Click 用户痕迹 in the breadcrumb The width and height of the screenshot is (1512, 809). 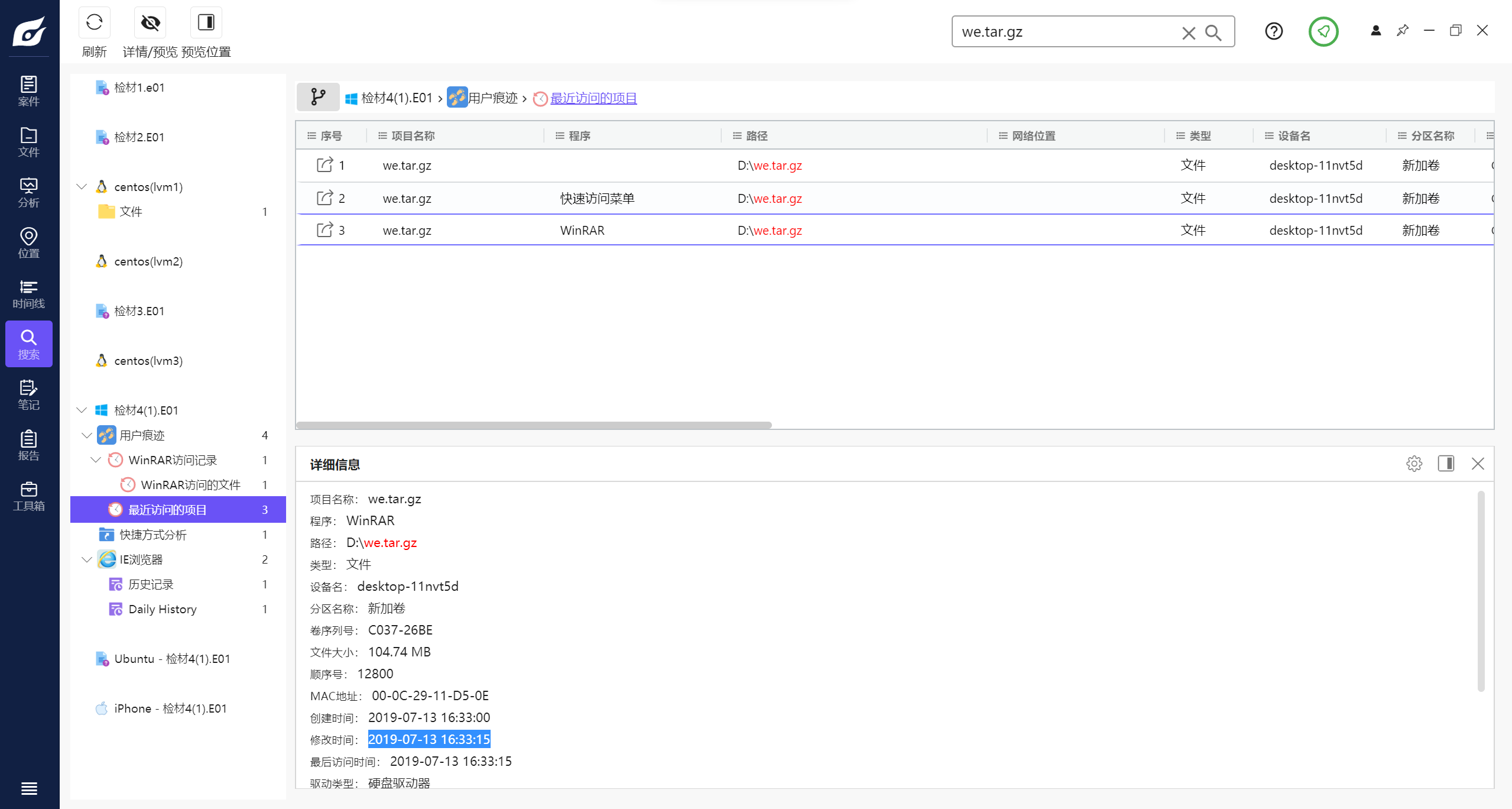click(492, 98)
